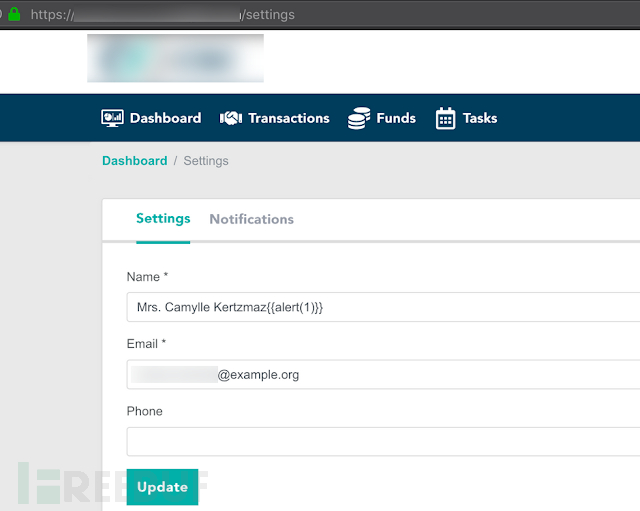
Task: Focus the Name input field
Action: click(383, 307)
